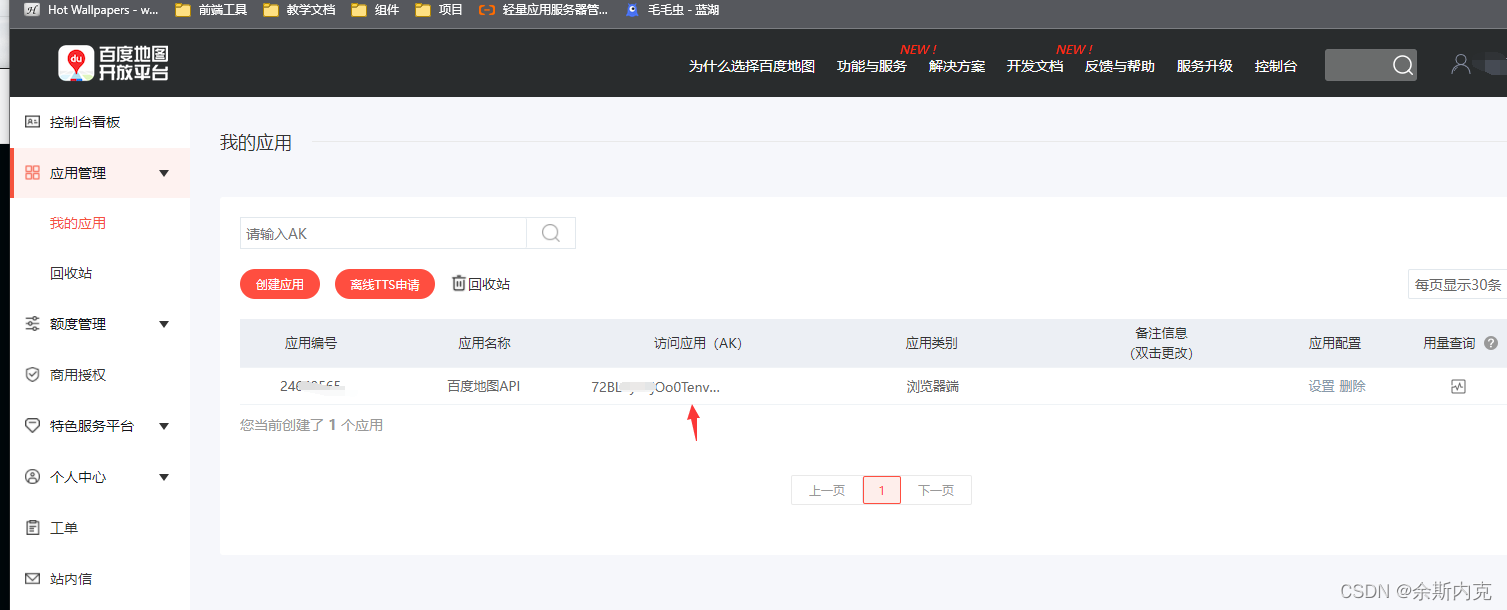Viewport: 1507px width, 610px height.
Task: Open 功能与服务 in top navigation
Action: 872,66
